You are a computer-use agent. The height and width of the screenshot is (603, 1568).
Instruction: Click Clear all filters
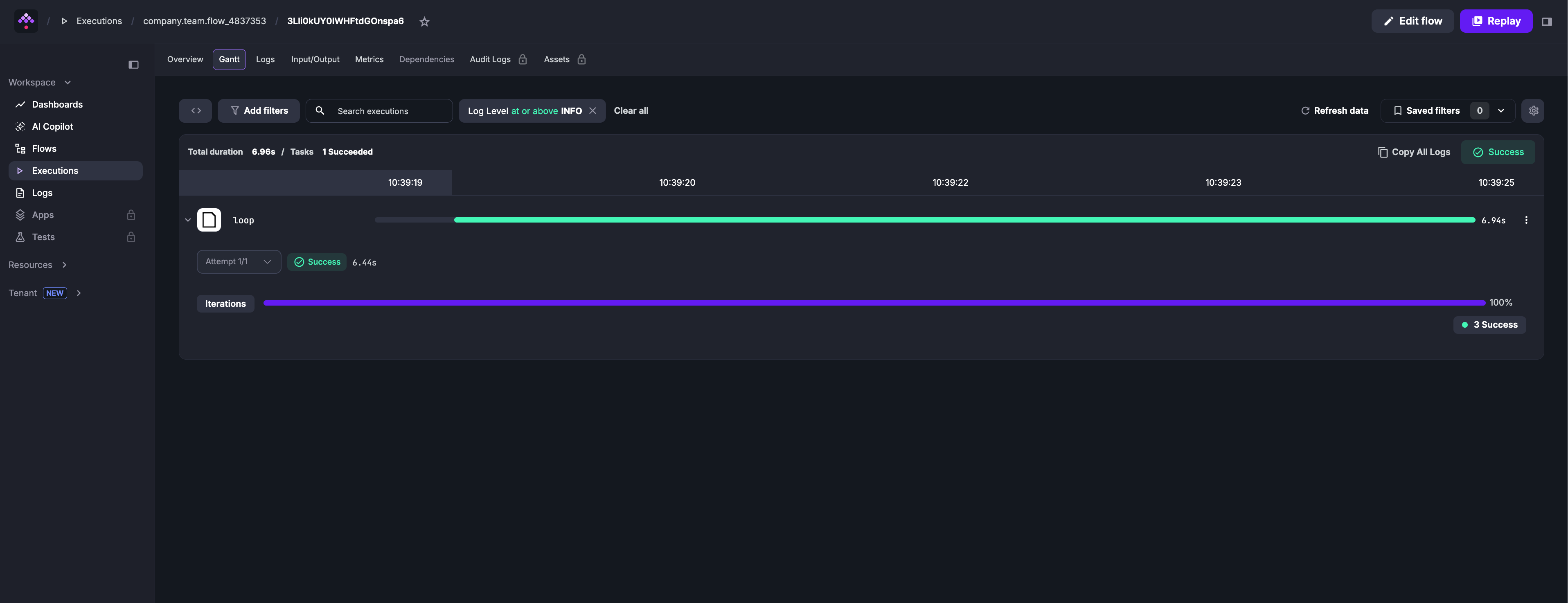pyautogui.click(x=631, y=111)
